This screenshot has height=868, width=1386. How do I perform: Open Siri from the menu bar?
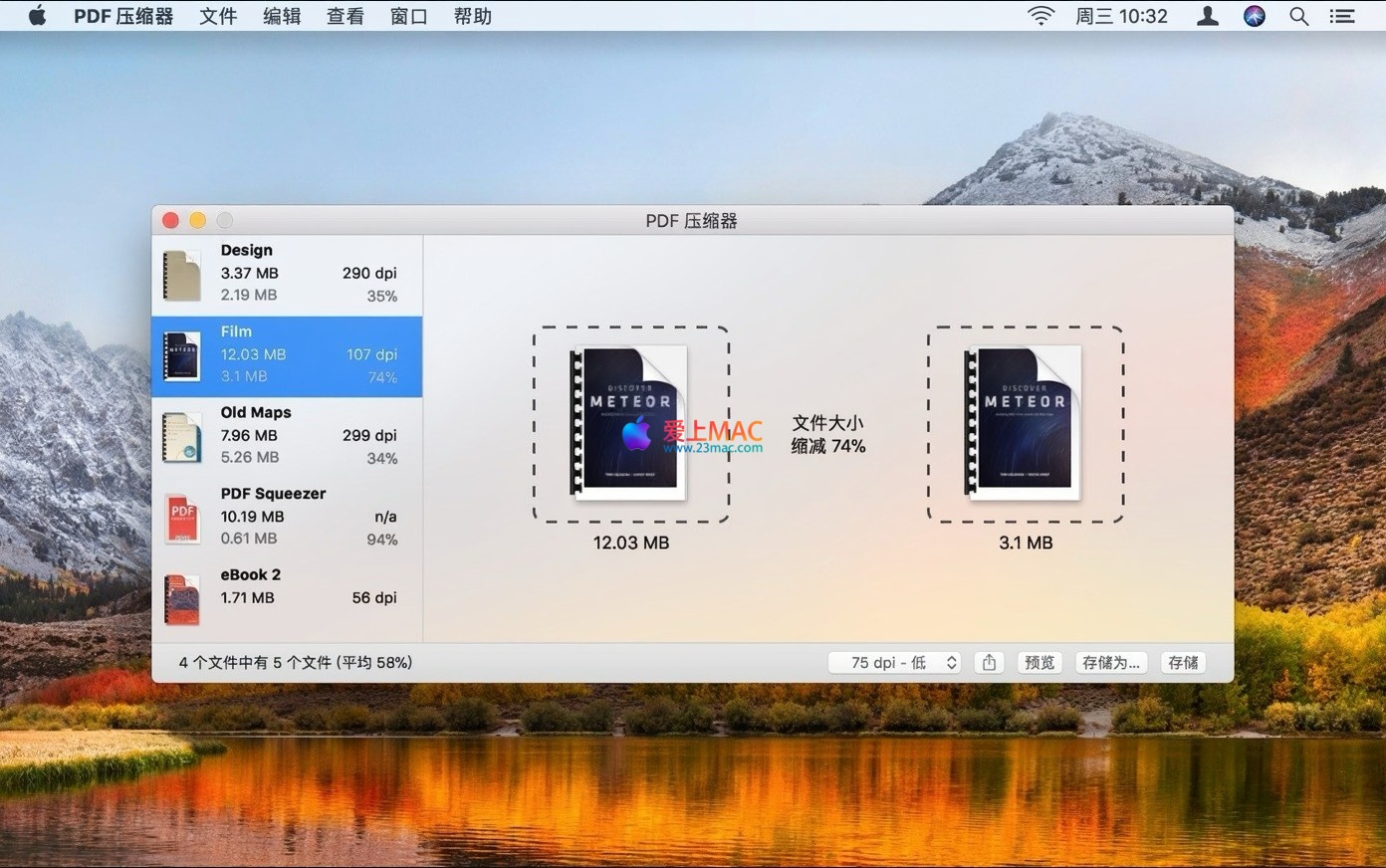1255,16
